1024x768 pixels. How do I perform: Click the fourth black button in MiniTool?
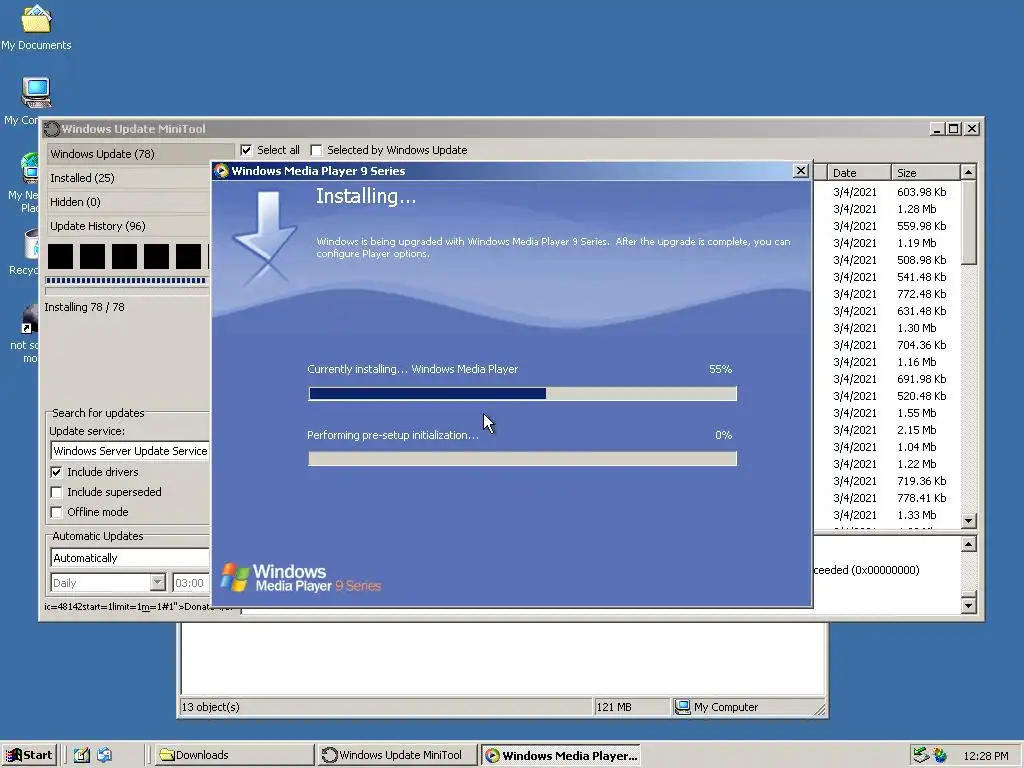pos(156,256)
